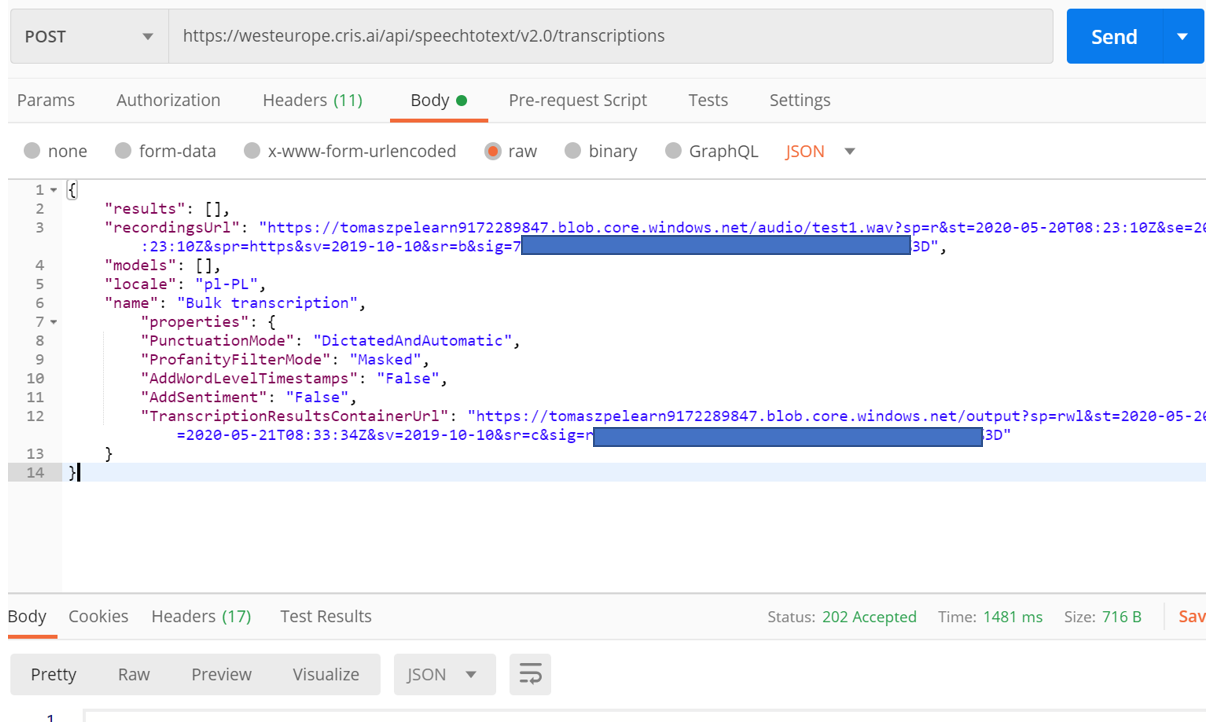This screenshot has height=728, width=1228.
Task: Open the Headers (11) request tab
Action: [312, 100]
